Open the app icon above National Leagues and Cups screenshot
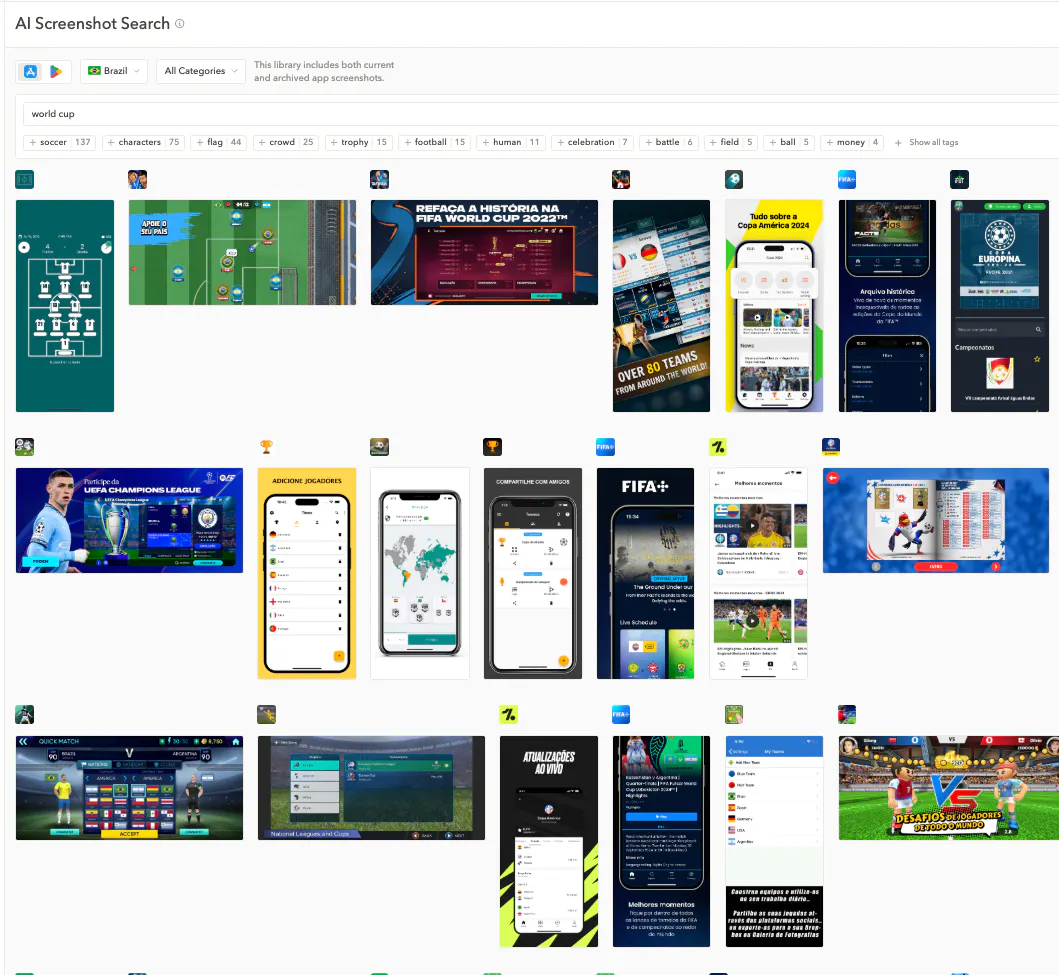 pos(266,714)
